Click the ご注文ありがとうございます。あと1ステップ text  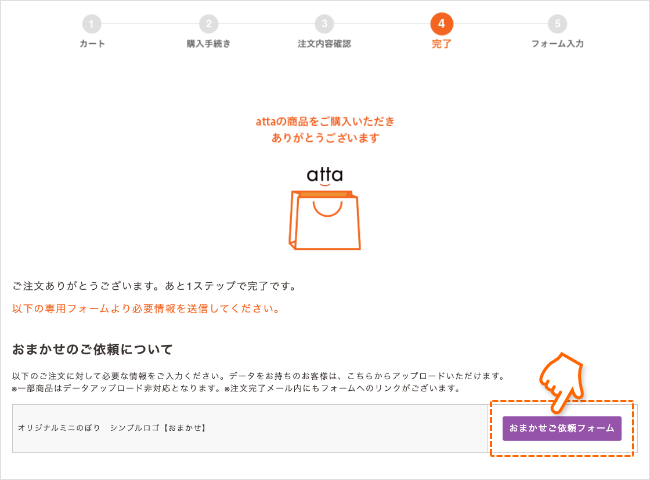154,286
